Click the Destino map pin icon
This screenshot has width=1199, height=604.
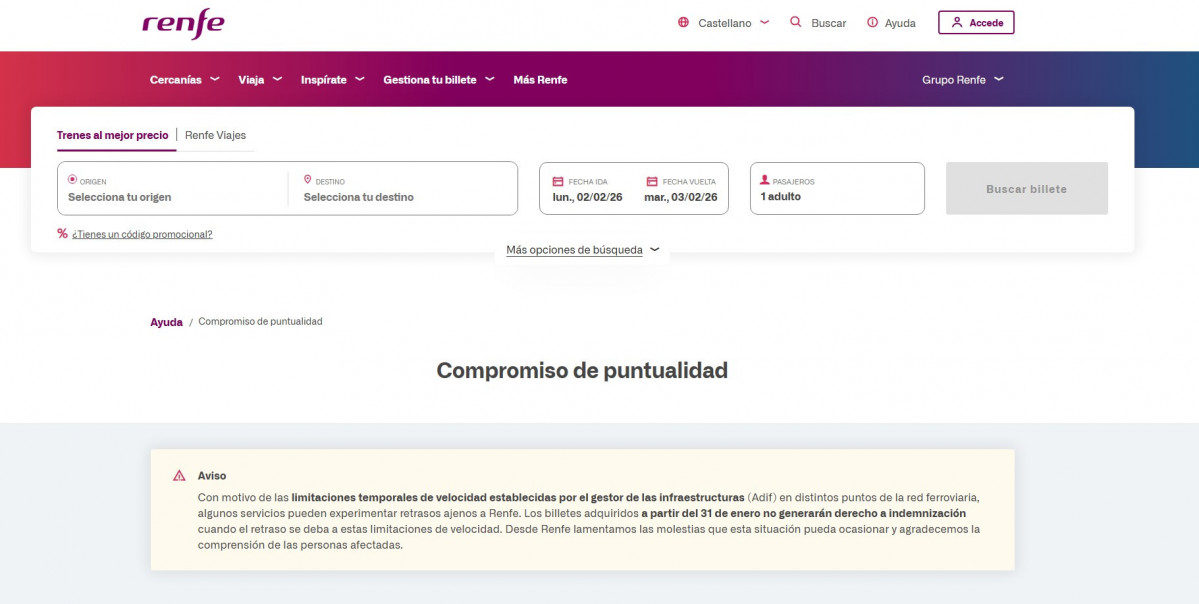308,178
